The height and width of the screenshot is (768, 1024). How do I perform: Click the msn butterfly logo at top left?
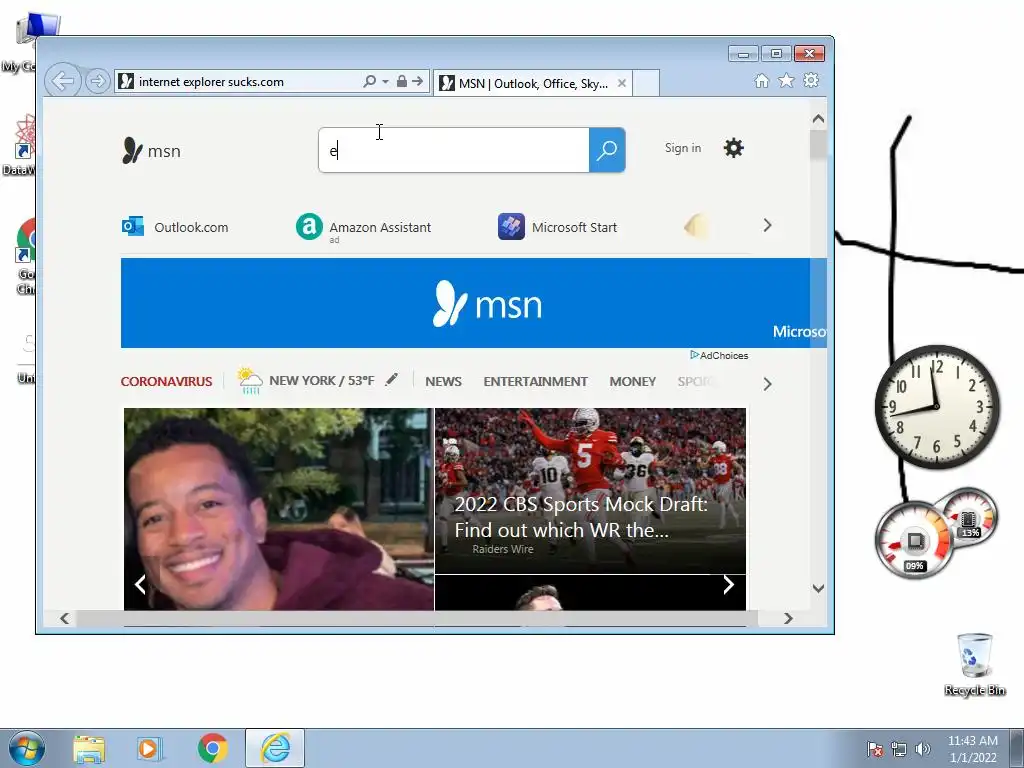point(152,150)
